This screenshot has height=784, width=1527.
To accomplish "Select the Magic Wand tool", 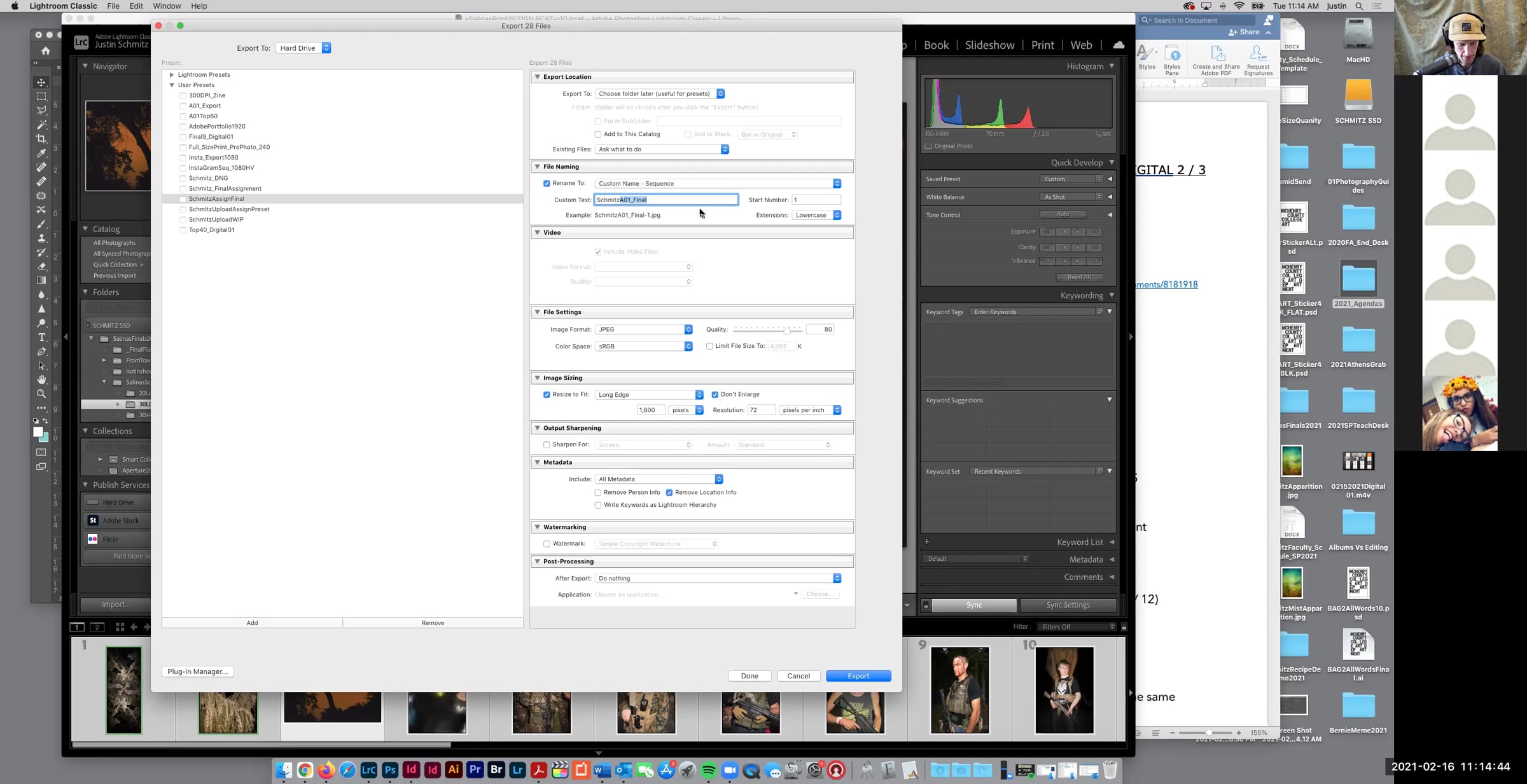I will click(x=41, y=125).
